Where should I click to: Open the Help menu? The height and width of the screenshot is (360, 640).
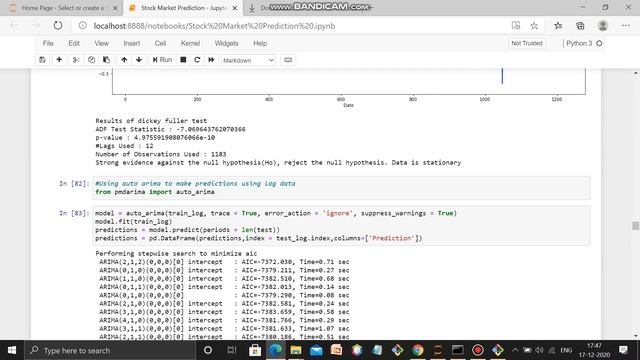pyautogui.click(x=260, y=43)
